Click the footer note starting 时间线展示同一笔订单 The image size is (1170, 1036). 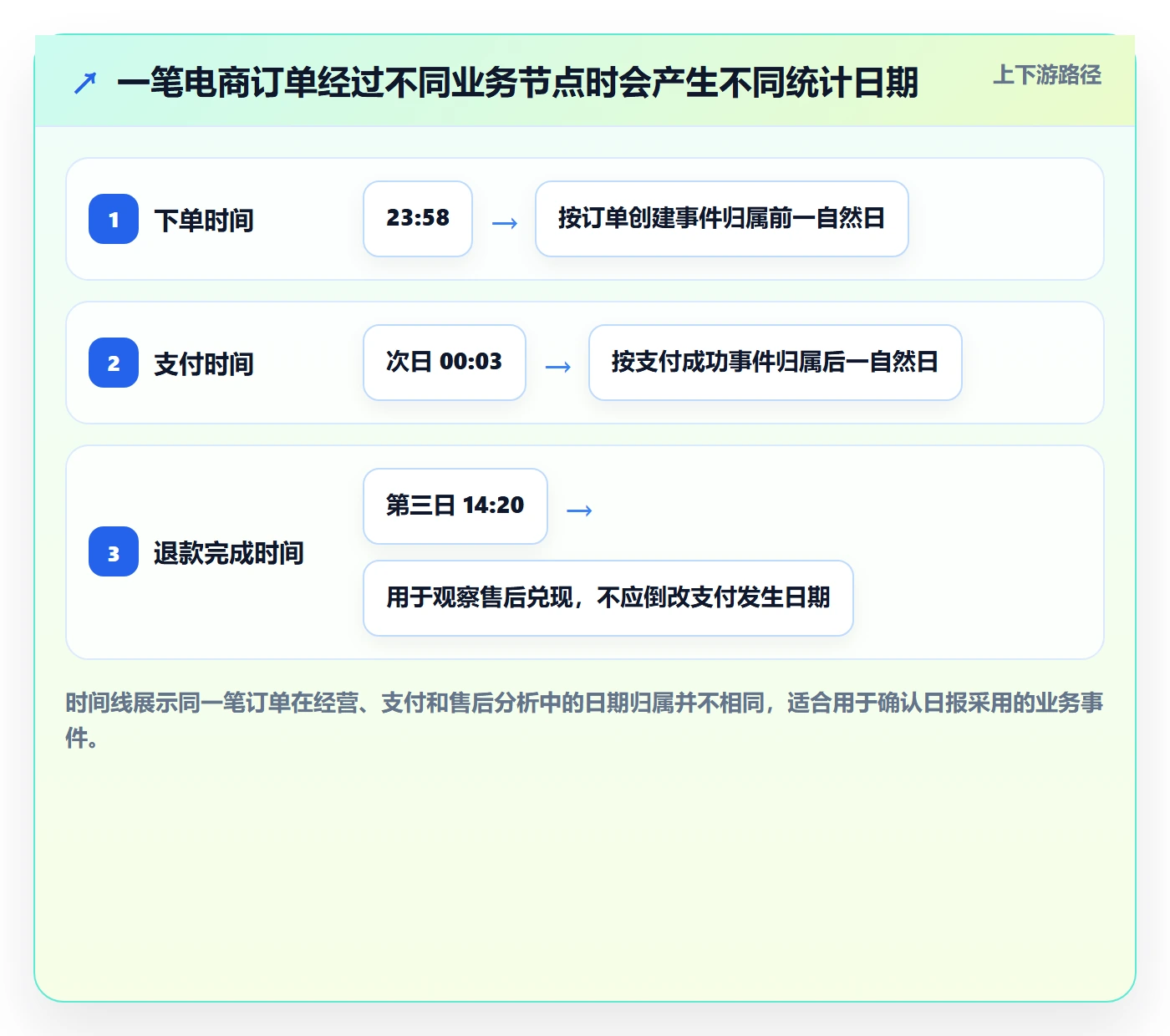585,720
